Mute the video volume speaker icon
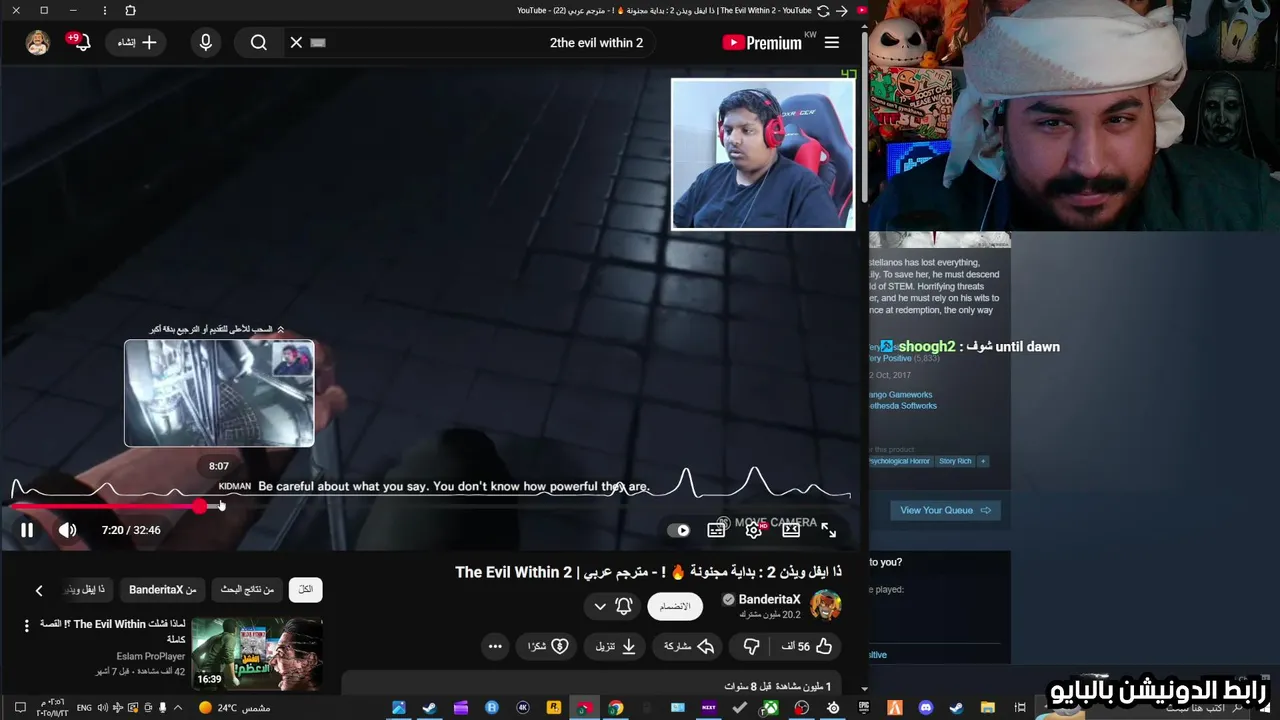The image size is (1280, 720). [67, 530]
